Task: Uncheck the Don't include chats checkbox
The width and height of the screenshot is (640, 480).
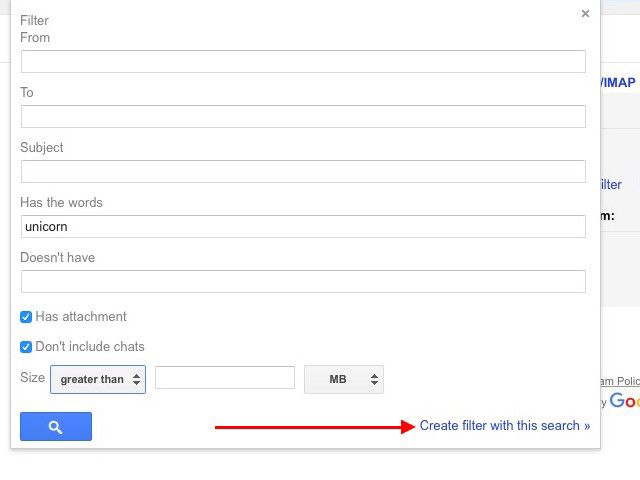Action: click(x=26, y=347)
